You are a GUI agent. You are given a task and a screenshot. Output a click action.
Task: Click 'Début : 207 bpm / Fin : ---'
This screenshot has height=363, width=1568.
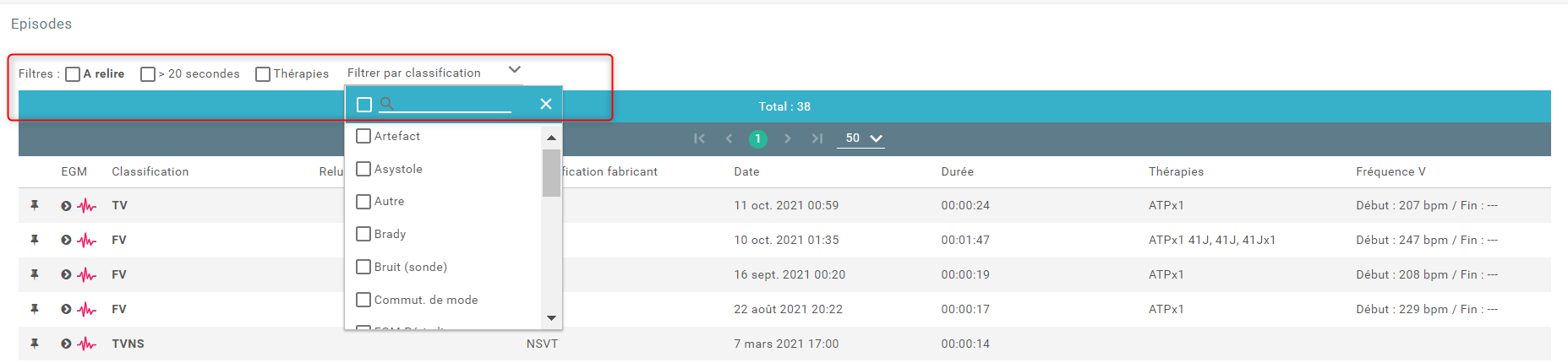1427,205
